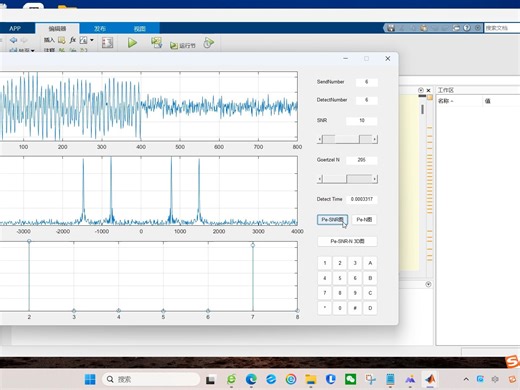Image resolution: width=520 pixels, height=390 pixels.
Task: Click the green Run button in MATLAB toolbar
Action: (x=132, y=43)
